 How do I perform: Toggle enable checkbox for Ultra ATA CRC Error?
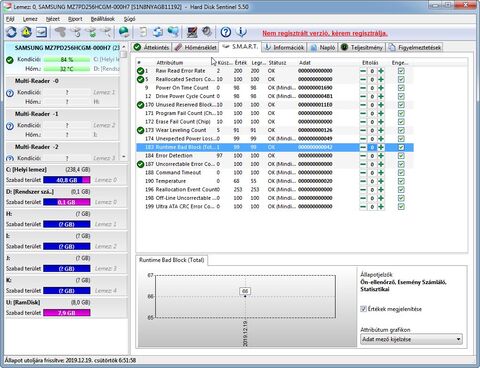(401, 206)
